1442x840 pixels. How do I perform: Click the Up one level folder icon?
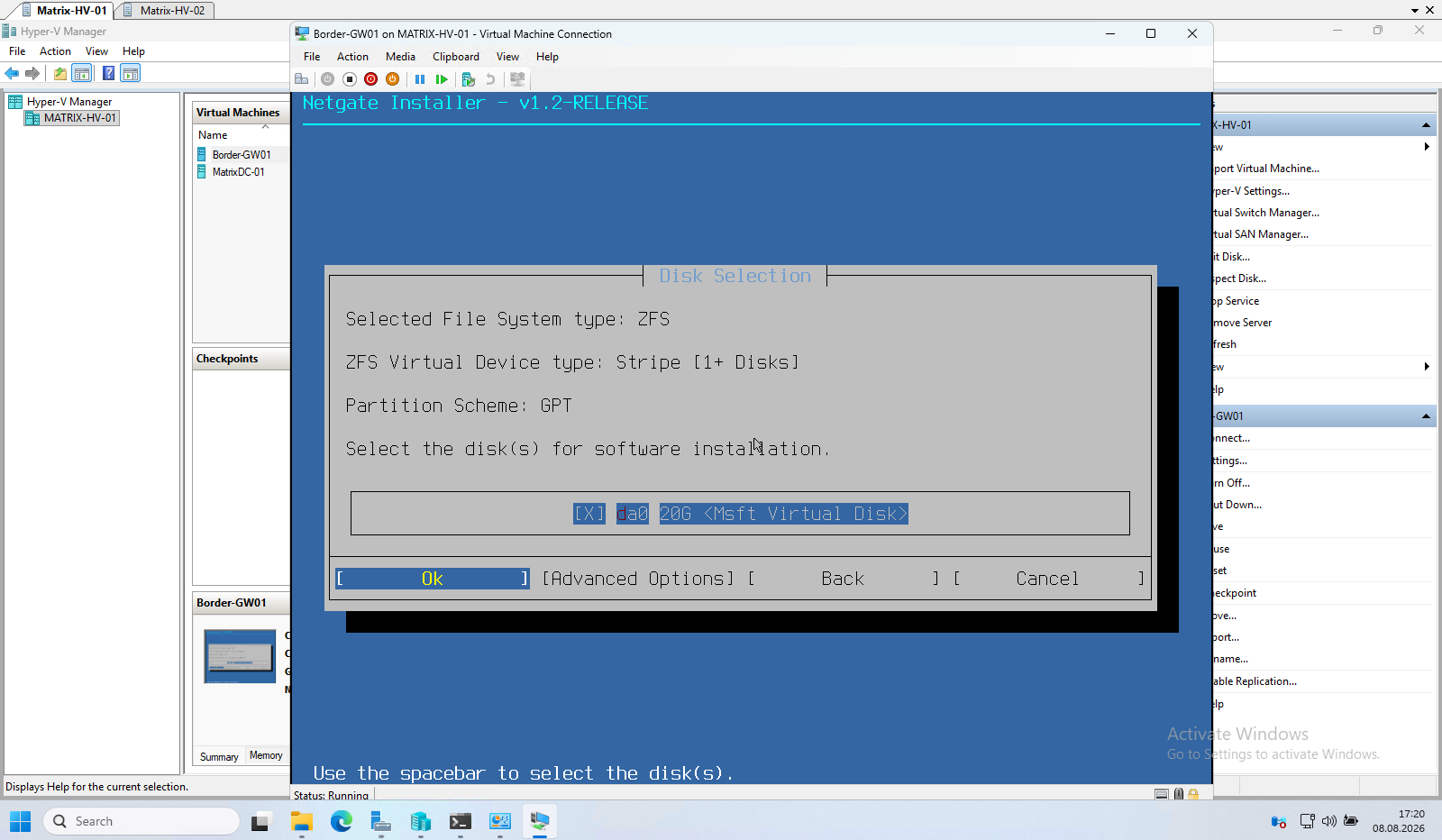point(60,73)
